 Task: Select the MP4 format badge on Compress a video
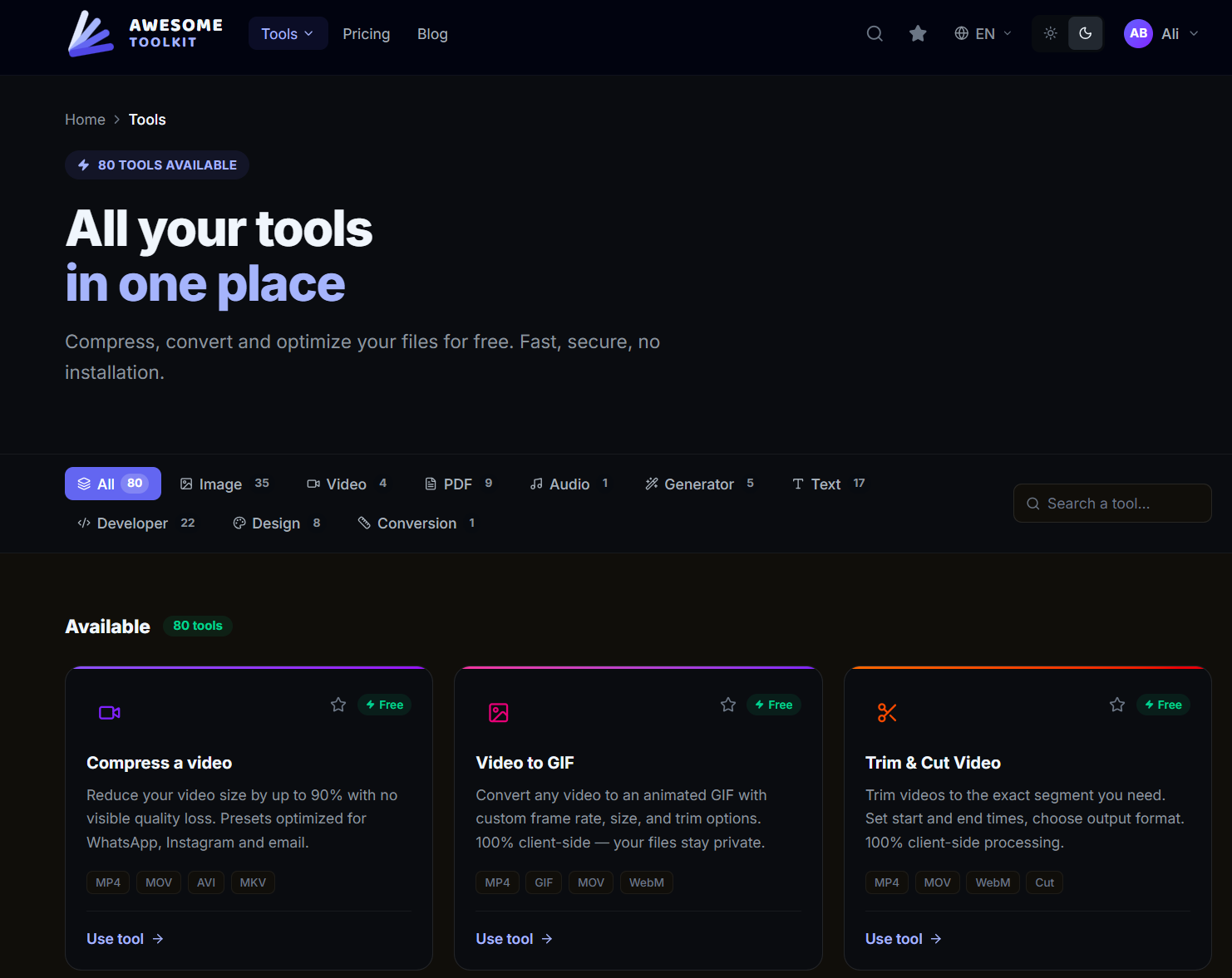(x=107, y=882)
